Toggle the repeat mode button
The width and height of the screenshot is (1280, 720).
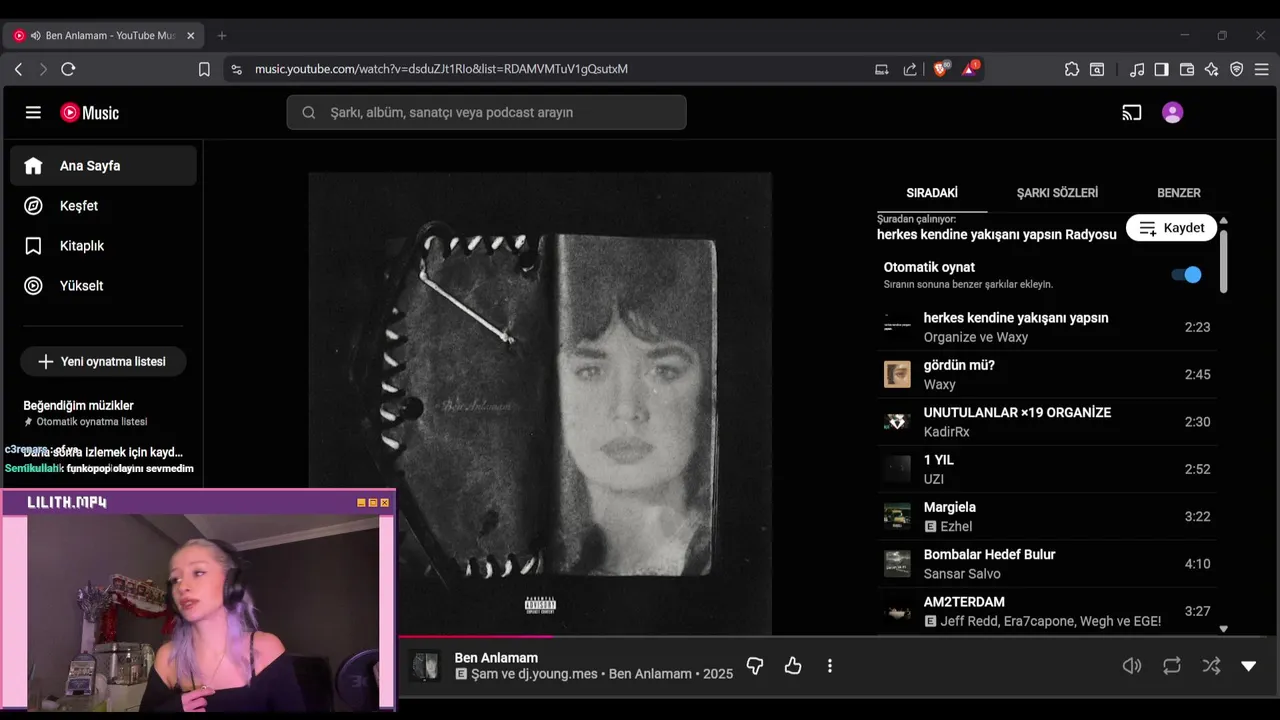tap(1172, 666)
